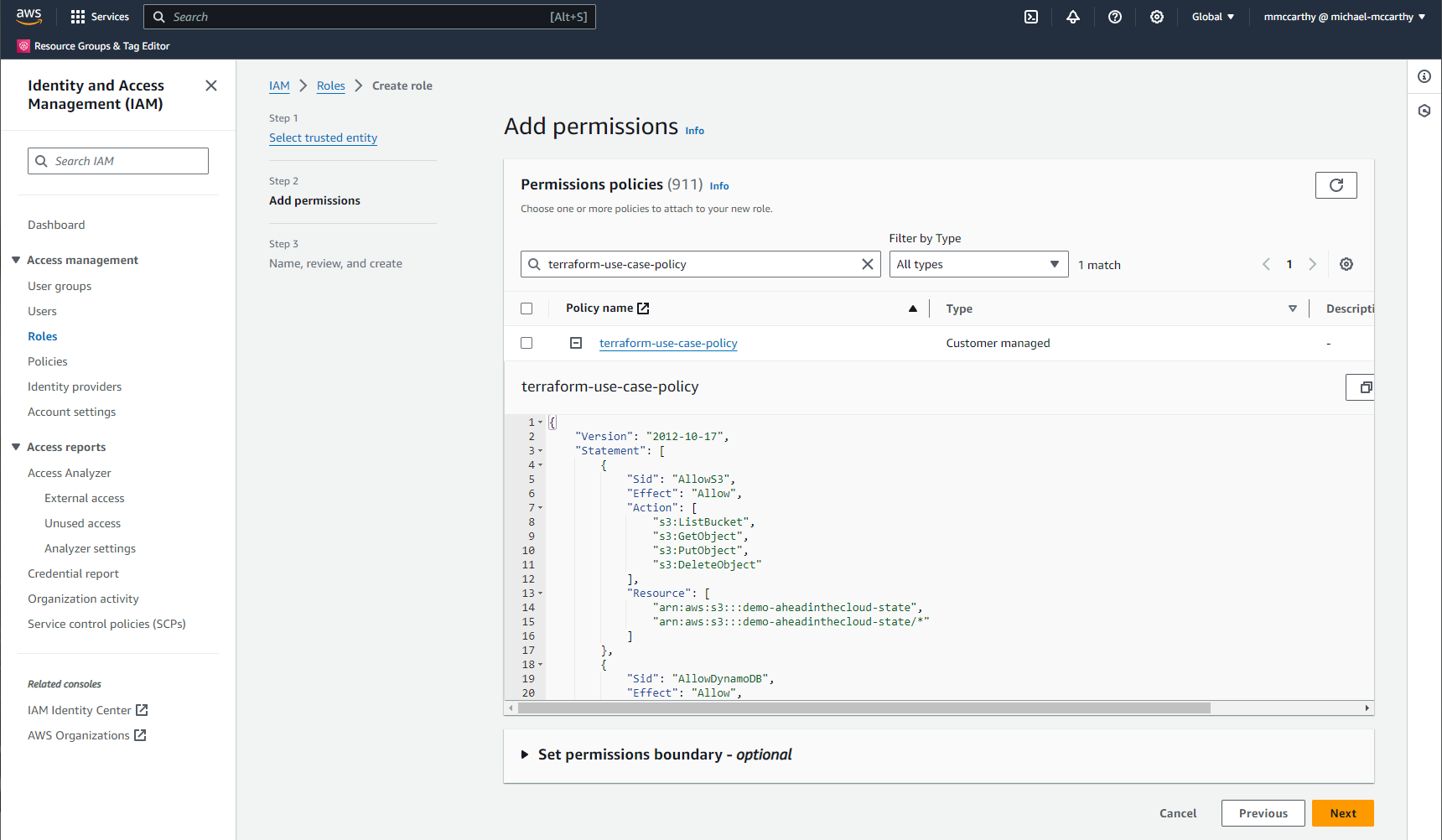Click the Next button

(x=1343, y=813)
